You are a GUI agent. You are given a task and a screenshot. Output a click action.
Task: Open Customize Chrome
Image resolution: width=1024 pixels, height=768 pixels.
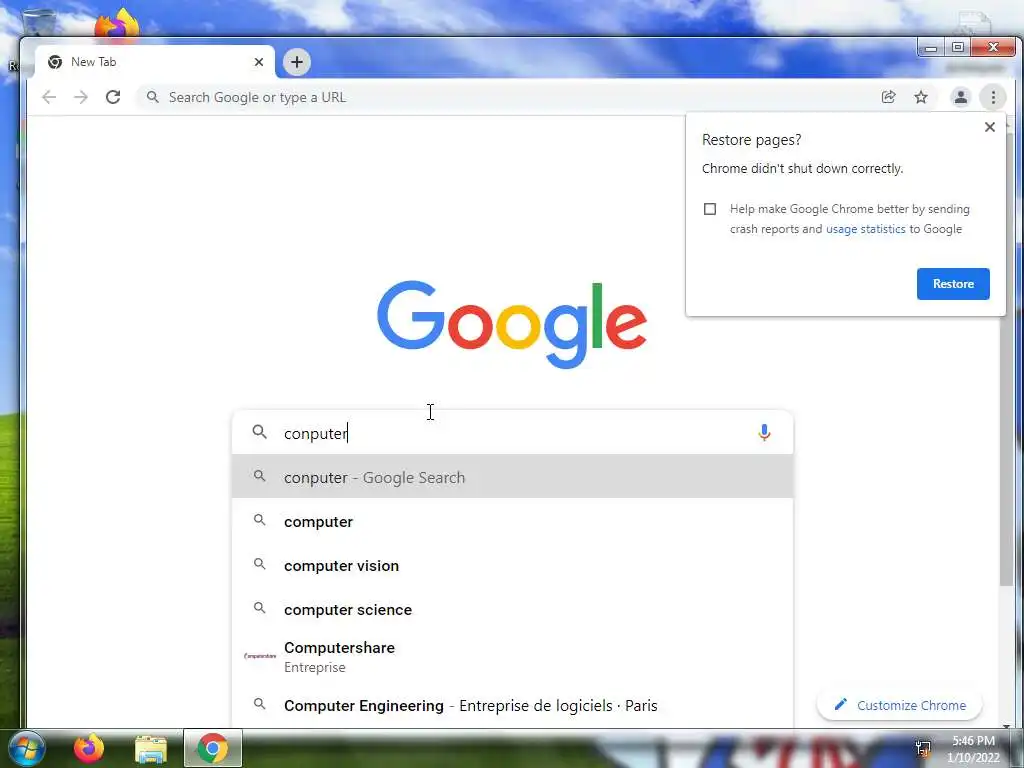coord(899,705)
